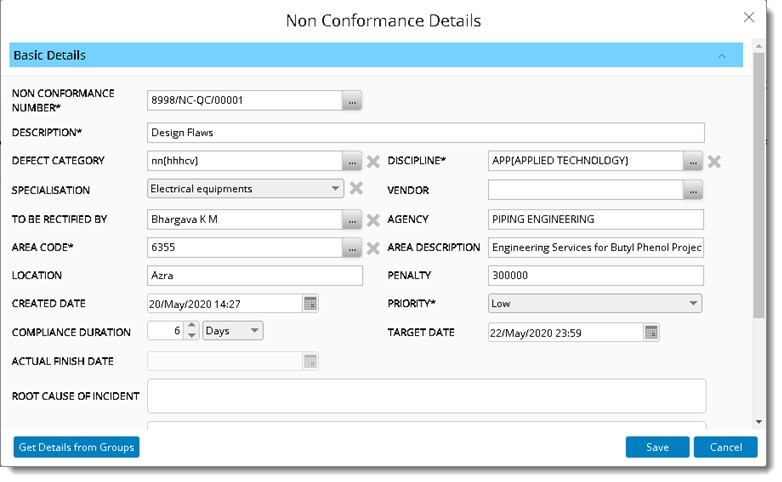Viewport: 782px width, 482px height.
Task: Clear the To Be Rectified By value
Action: click(373, 220)
